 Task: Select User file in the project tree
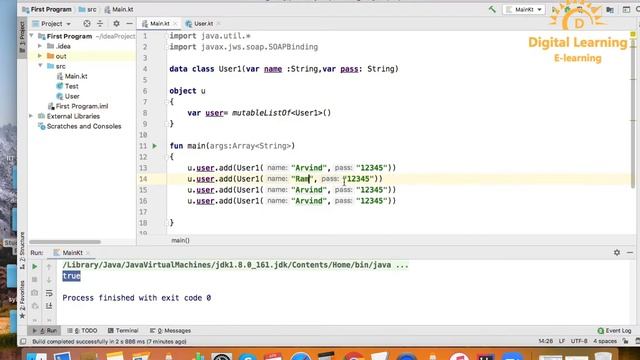pyautogui.click(x=68, y=96)
